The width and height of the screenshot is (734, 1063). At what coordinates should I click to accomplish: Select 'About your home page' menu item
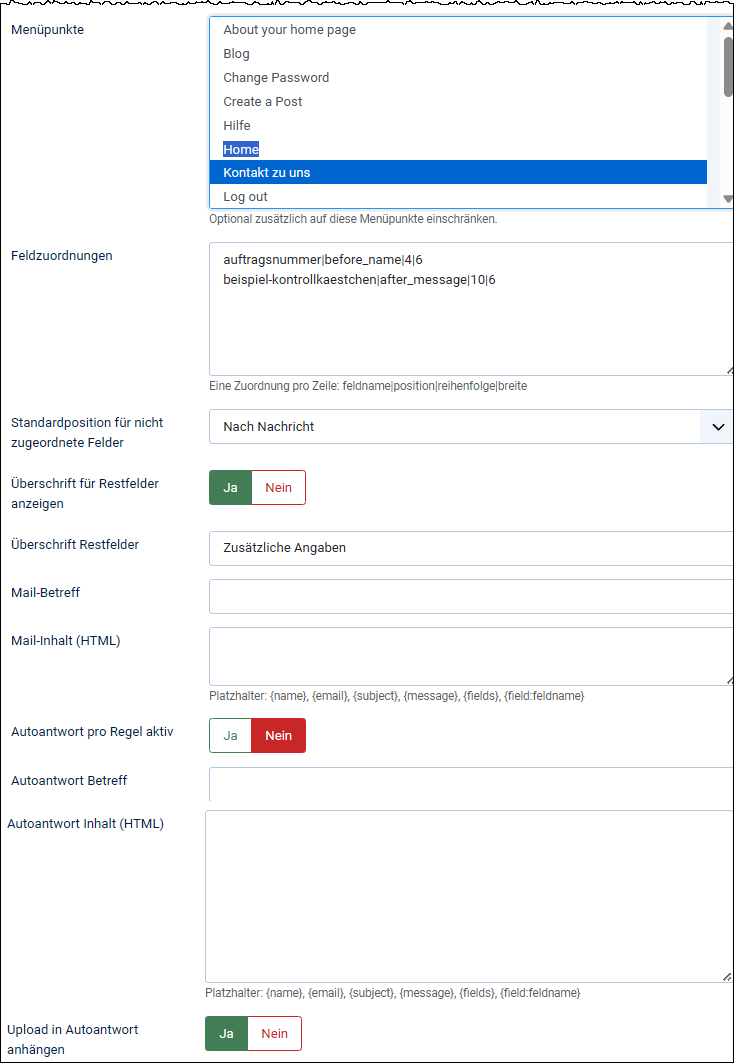pyautogui.click(x=290, y=30)
